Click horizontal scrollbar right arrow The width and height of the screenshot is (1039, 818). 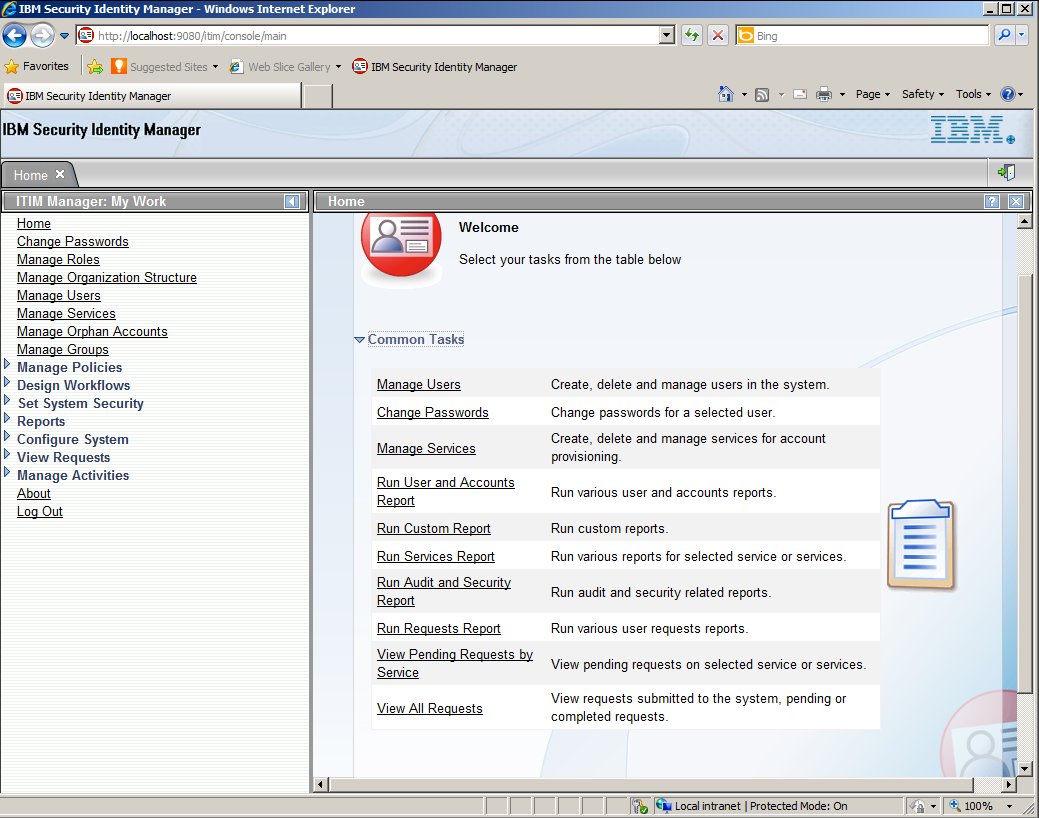1009,785
